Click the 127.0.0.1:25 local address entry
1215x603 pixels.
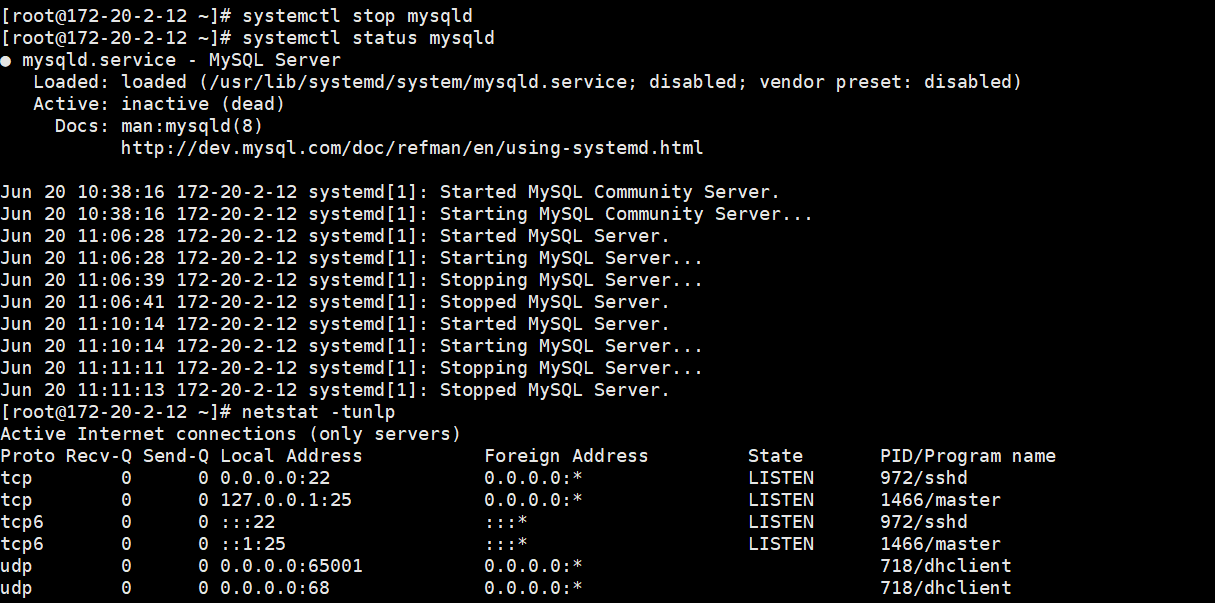(x=286, y=500)
